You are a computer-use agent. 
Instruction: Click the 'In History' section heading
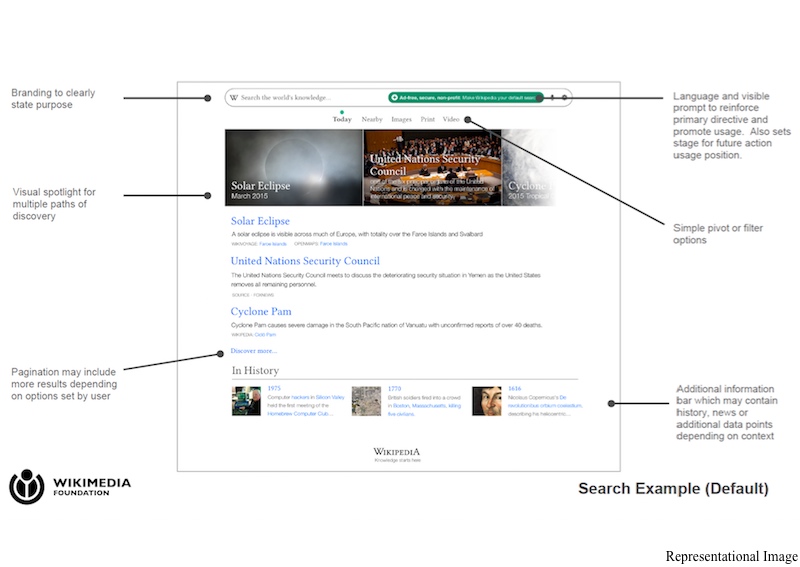255,371
